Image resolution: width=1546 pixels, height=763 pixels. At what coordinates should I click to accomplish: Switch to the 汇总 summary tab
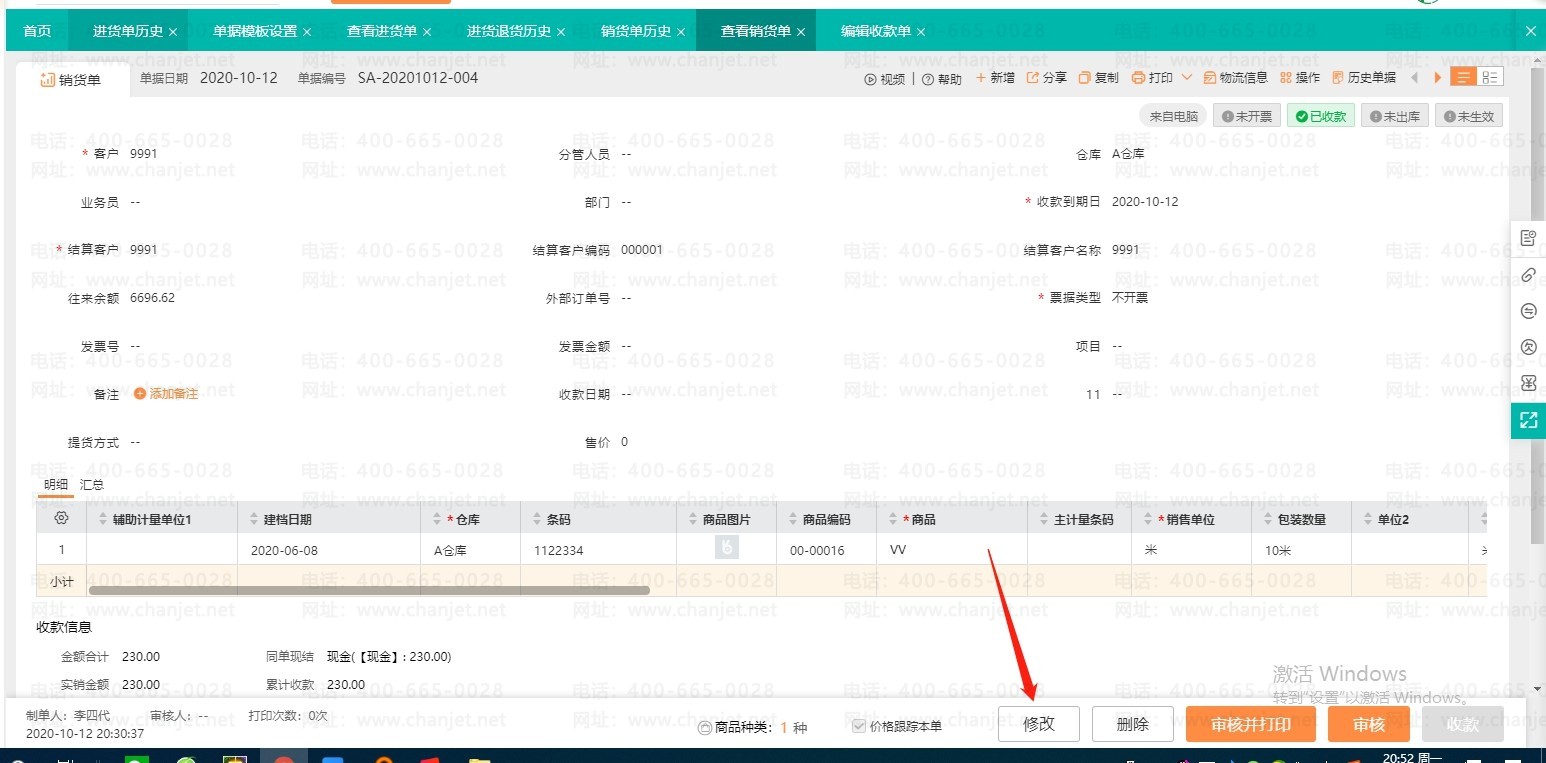91,484
